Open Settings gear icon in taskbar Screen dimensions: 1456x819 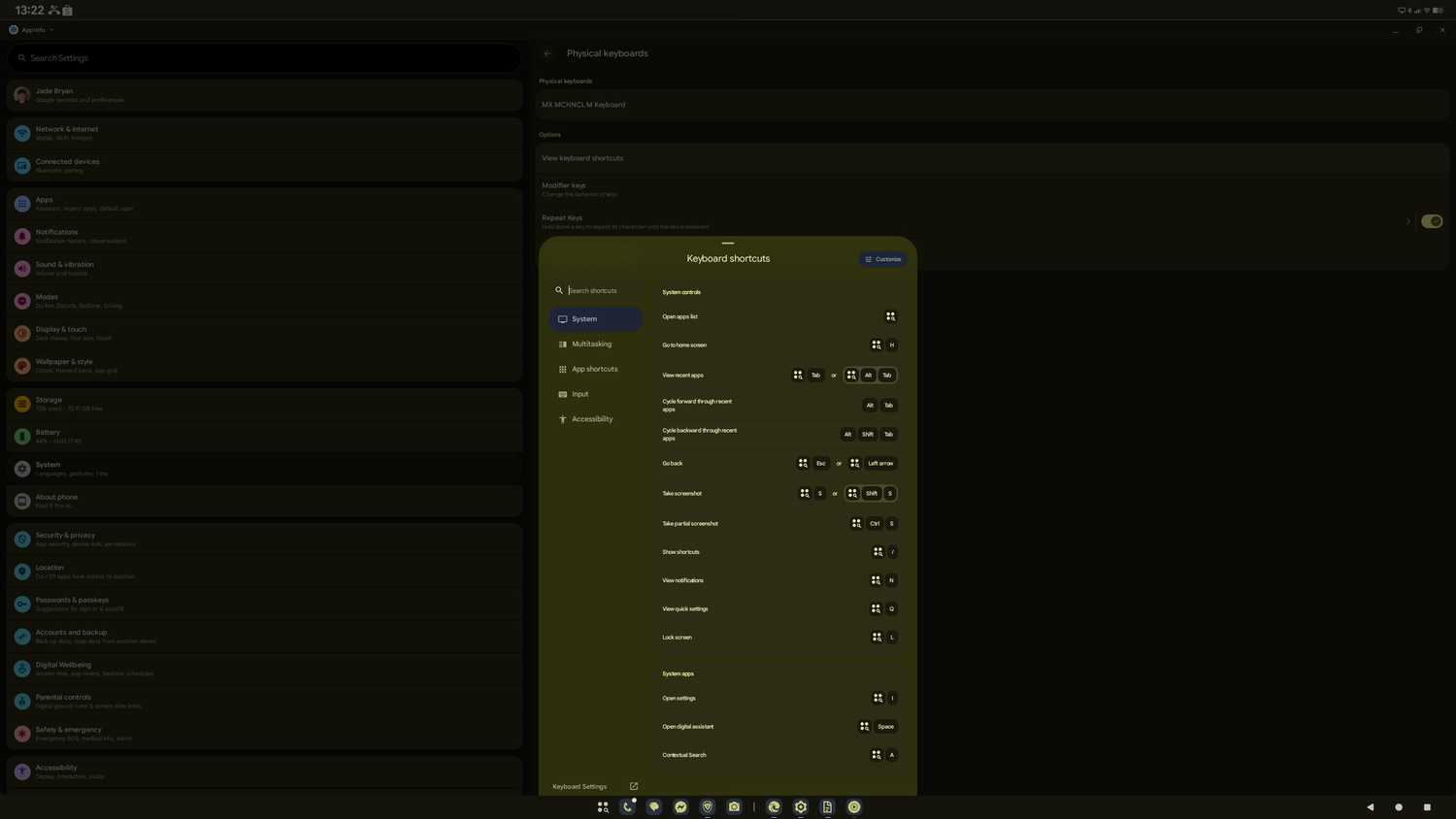click(801, 807)
